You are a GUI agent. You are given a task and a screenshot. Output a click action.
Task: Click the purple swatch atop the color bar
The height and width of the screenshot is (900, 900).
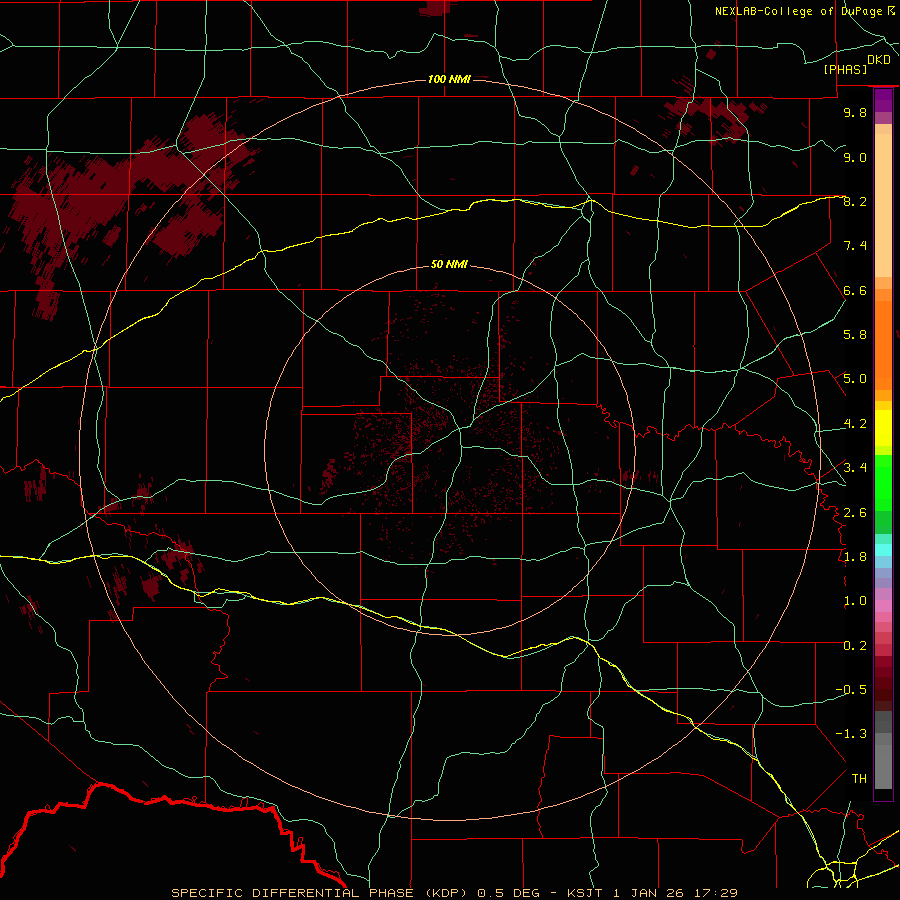(883, 100)
